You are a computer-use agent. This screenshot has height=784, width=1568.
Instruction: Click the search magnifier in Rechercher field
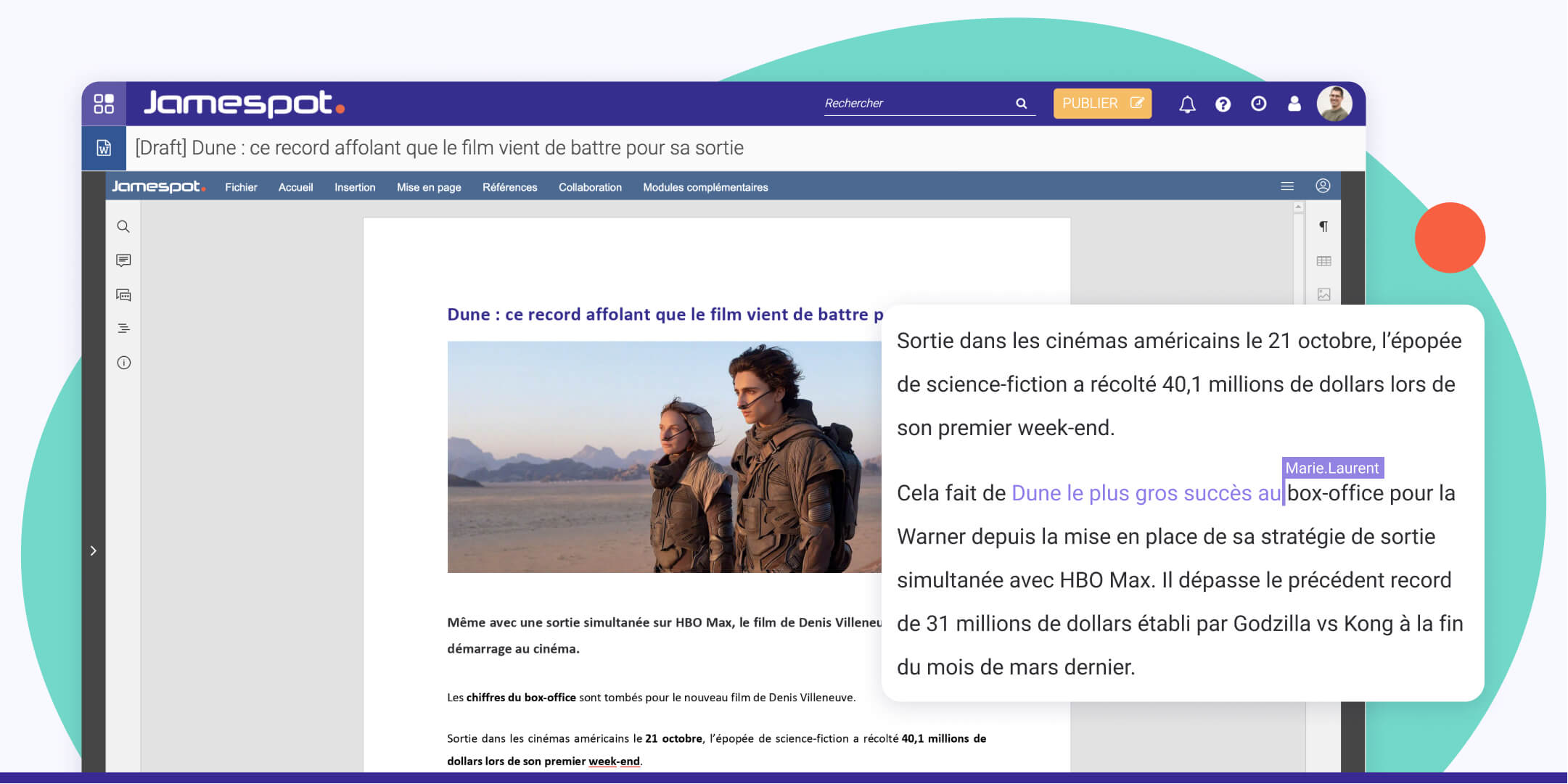click(x=1022, y=104)
